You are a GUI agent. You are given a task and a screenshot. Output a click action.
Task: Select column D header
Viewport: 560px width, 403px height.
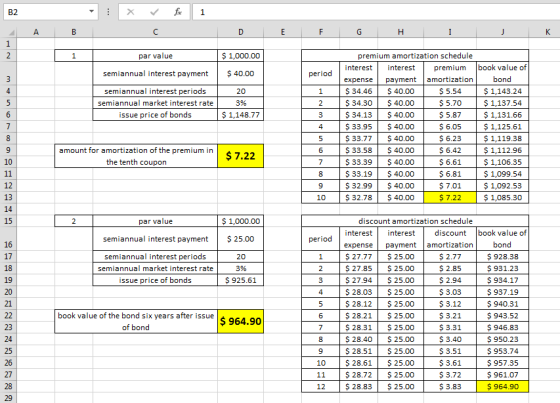[x=240, y=32]
